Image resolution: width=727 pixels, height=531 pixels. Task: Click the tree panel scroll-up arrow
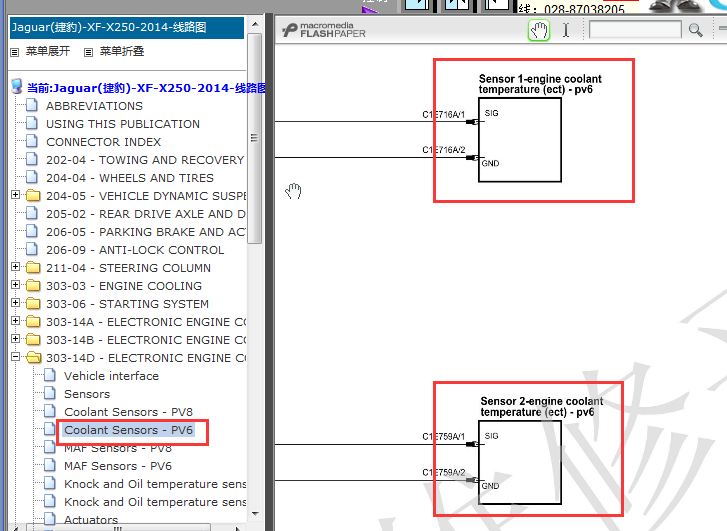click(x=255, y=24)
